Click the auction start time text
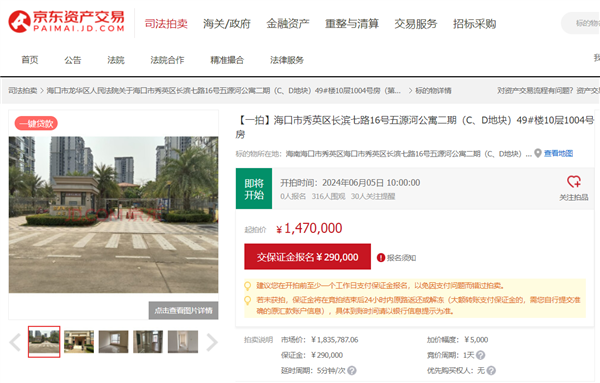 click(350, 183)
